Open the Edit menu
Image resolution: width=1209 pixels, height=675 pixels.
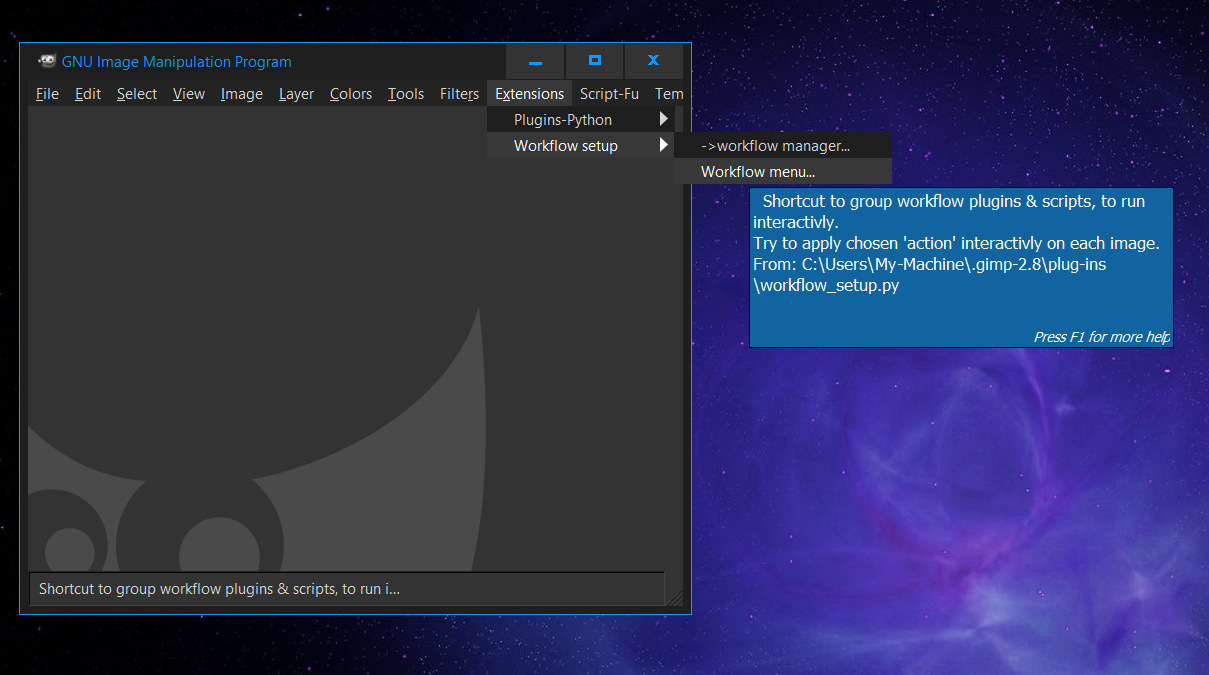pos(88,94)
